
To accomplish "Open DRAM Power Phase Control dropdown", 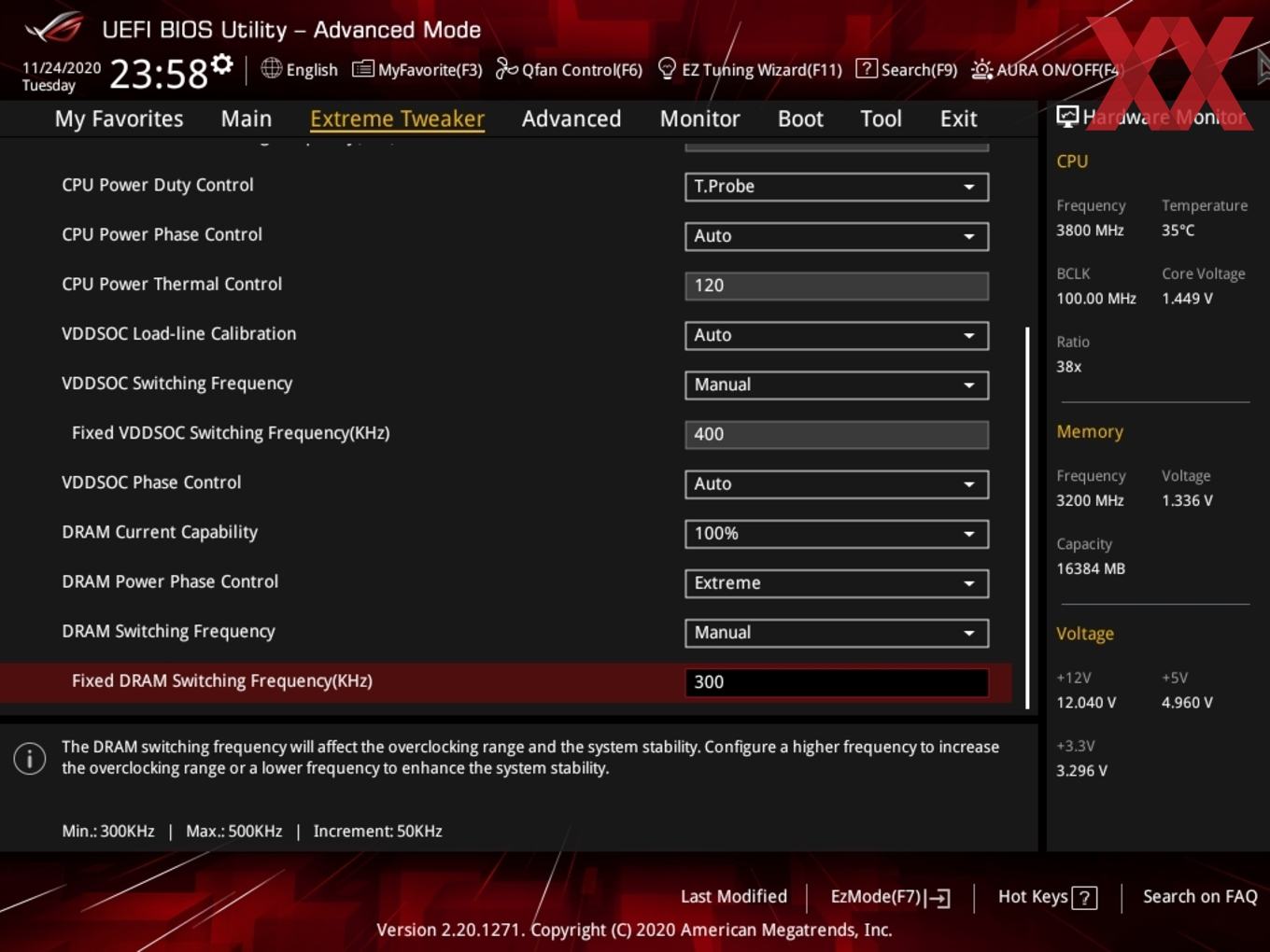I will (837, 582).
